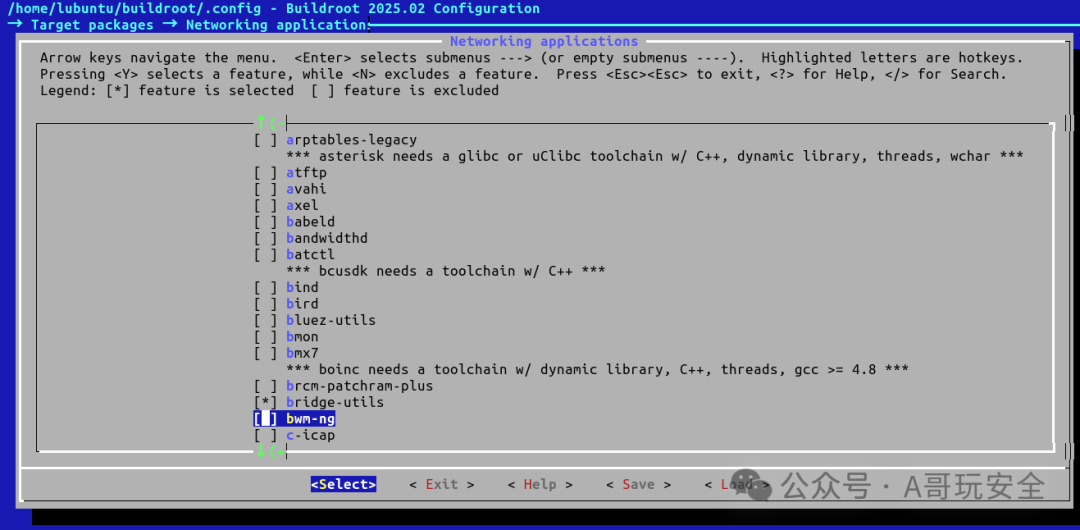Select the bluez-utils entry label
This screenshot has width=1080, height=530.
[x=331, y=320]
